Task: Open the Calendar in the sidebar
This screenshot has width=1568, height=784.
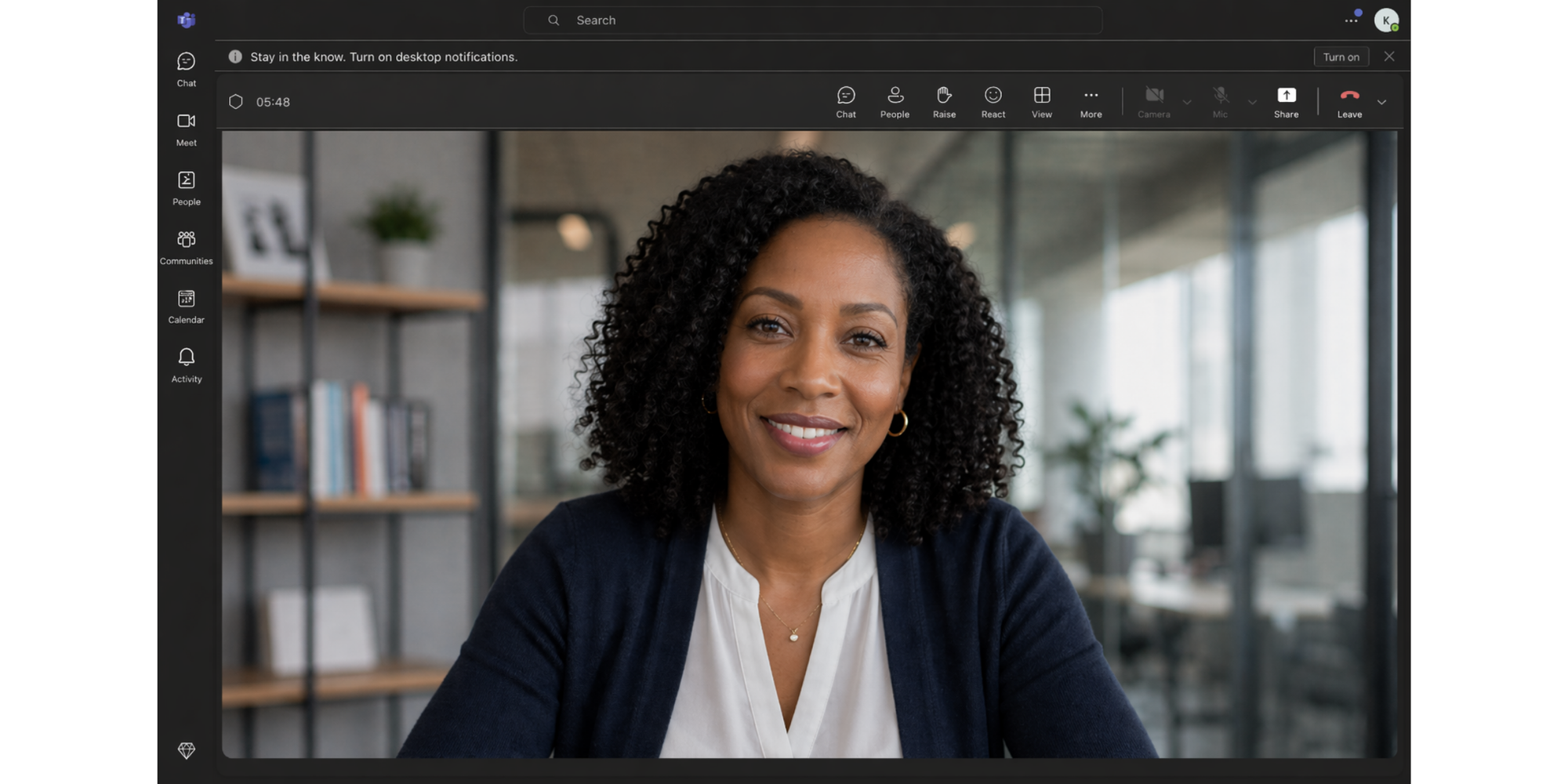Action: (x=186, y=306)
